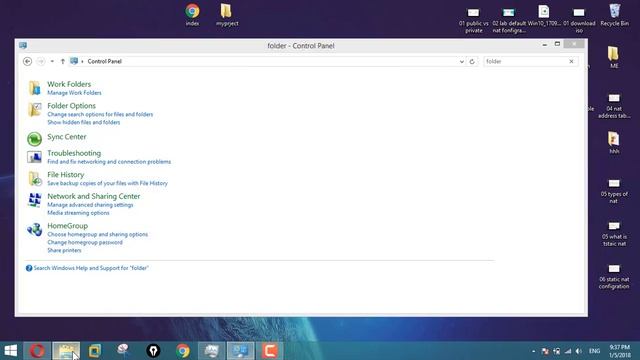Screen dimensions: 640x360
Task: Open Chrome from the taskbar
Action: [183, 351]
